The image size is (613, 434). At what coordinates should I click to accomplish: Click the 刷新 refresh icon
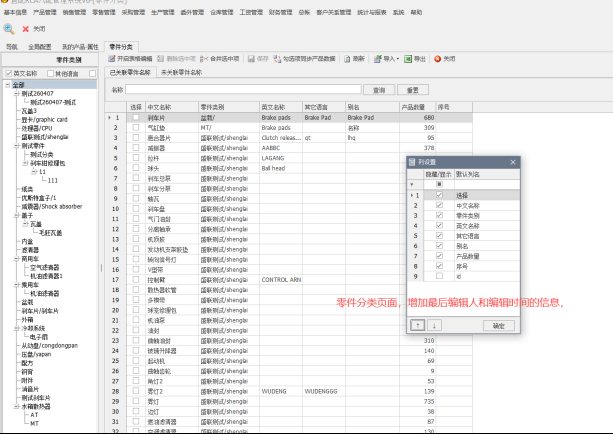pos(347,59)
